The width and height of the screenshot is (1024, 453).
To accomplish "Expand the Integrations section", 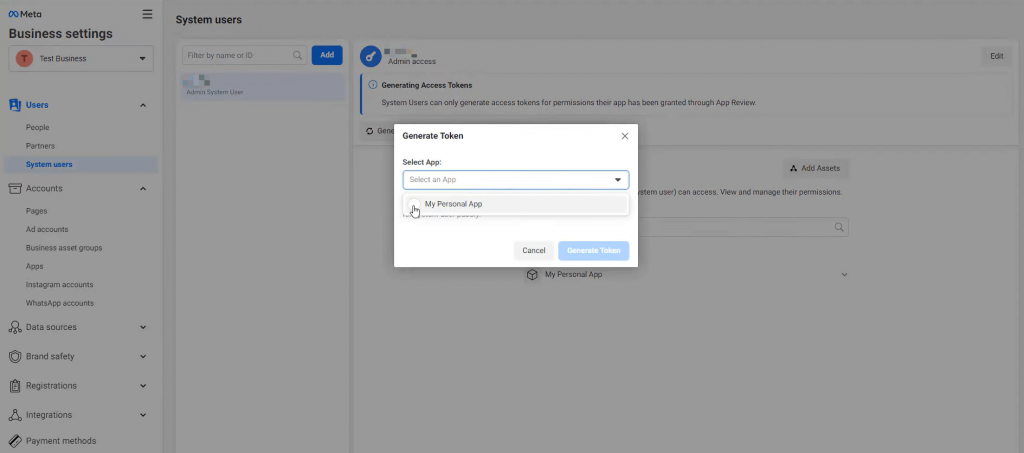I will (x=143, y=415).
